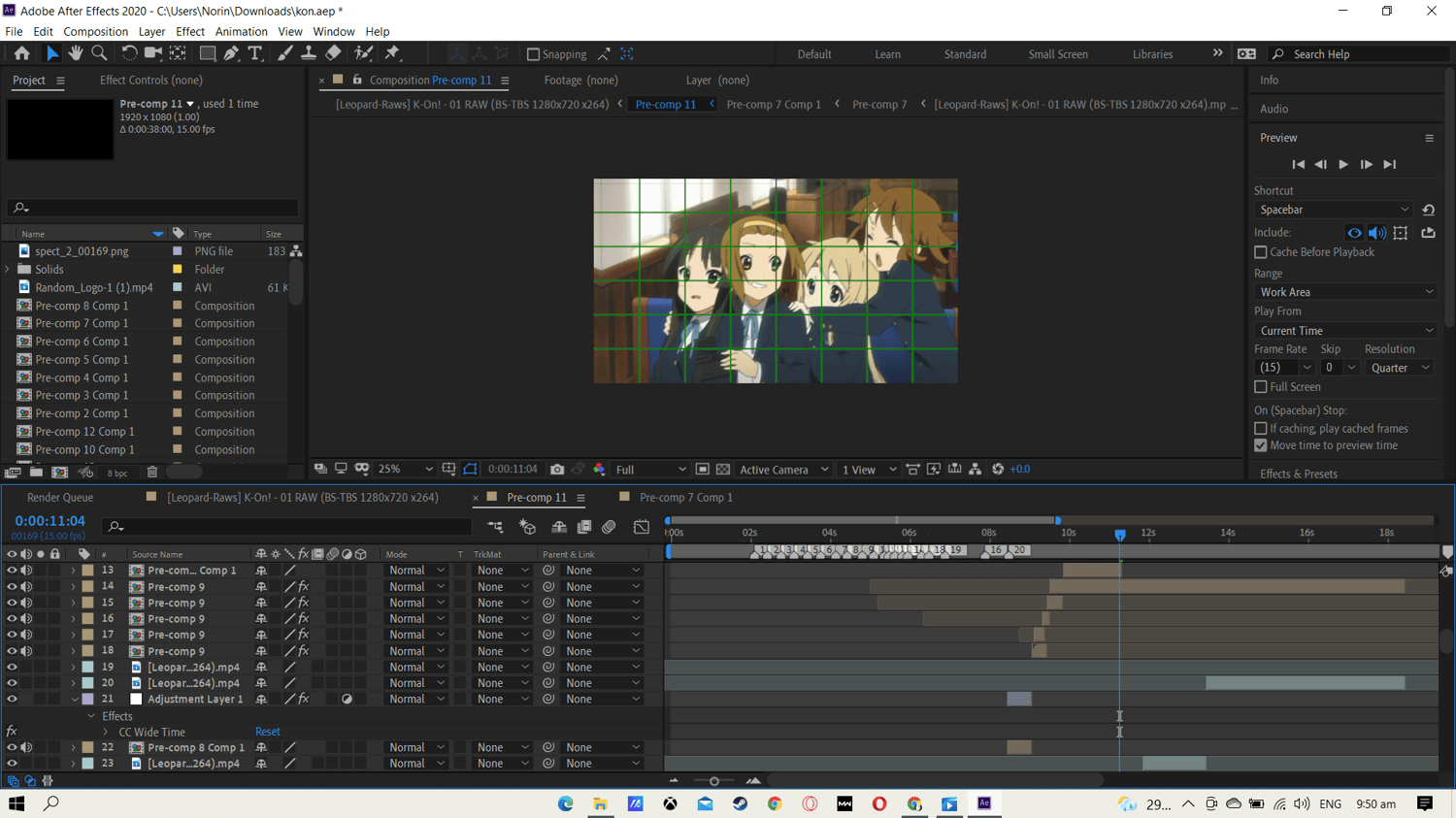Image resolution: width=1456 pixels, height=818 pixels.
Task: Select the Roto Brush tool
Action: click(x=363, y=53)
